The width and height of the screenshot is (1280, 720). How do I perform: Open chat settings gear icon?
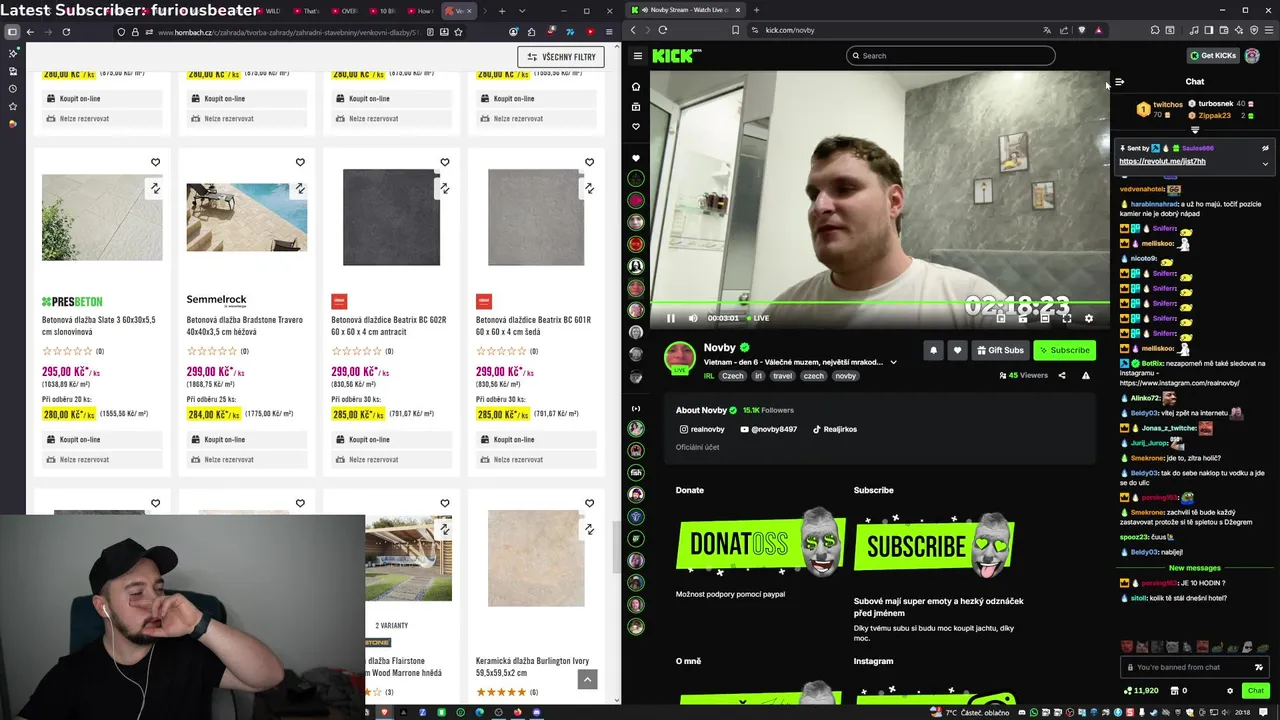coord(1230,690)
